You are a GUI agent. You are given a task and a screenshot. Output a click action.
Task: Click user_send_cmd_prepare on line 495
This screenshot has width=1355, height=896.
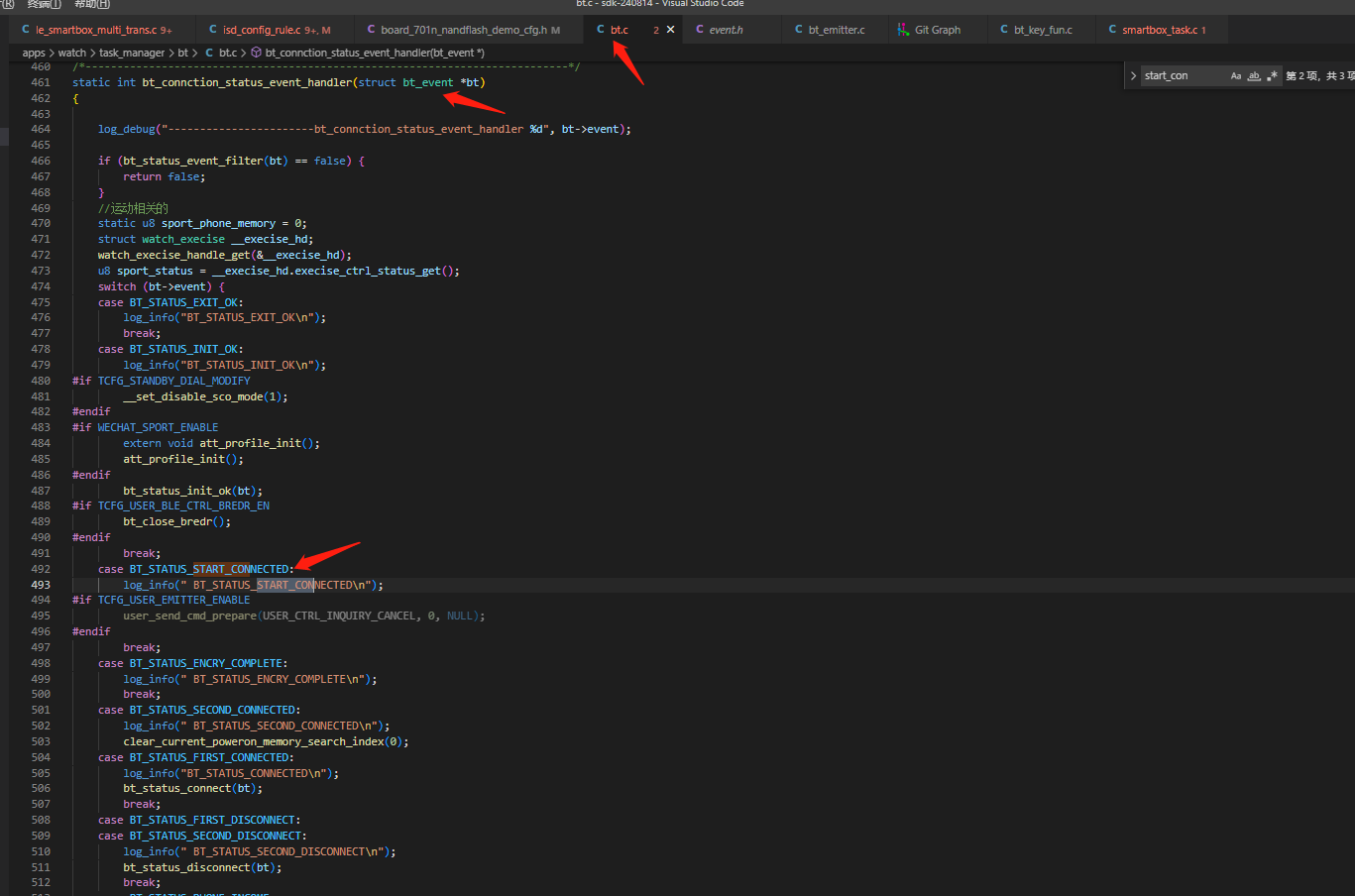189,616
